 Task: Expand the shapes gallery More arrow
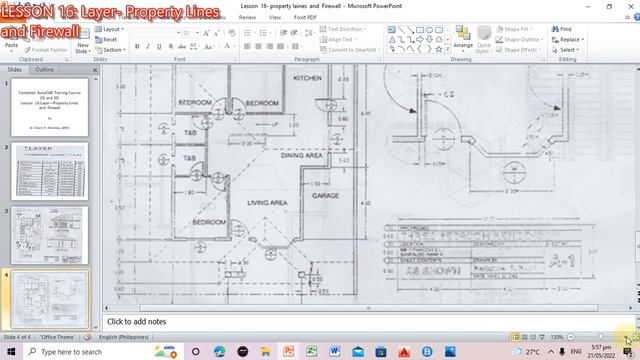[x=448, y=49]
